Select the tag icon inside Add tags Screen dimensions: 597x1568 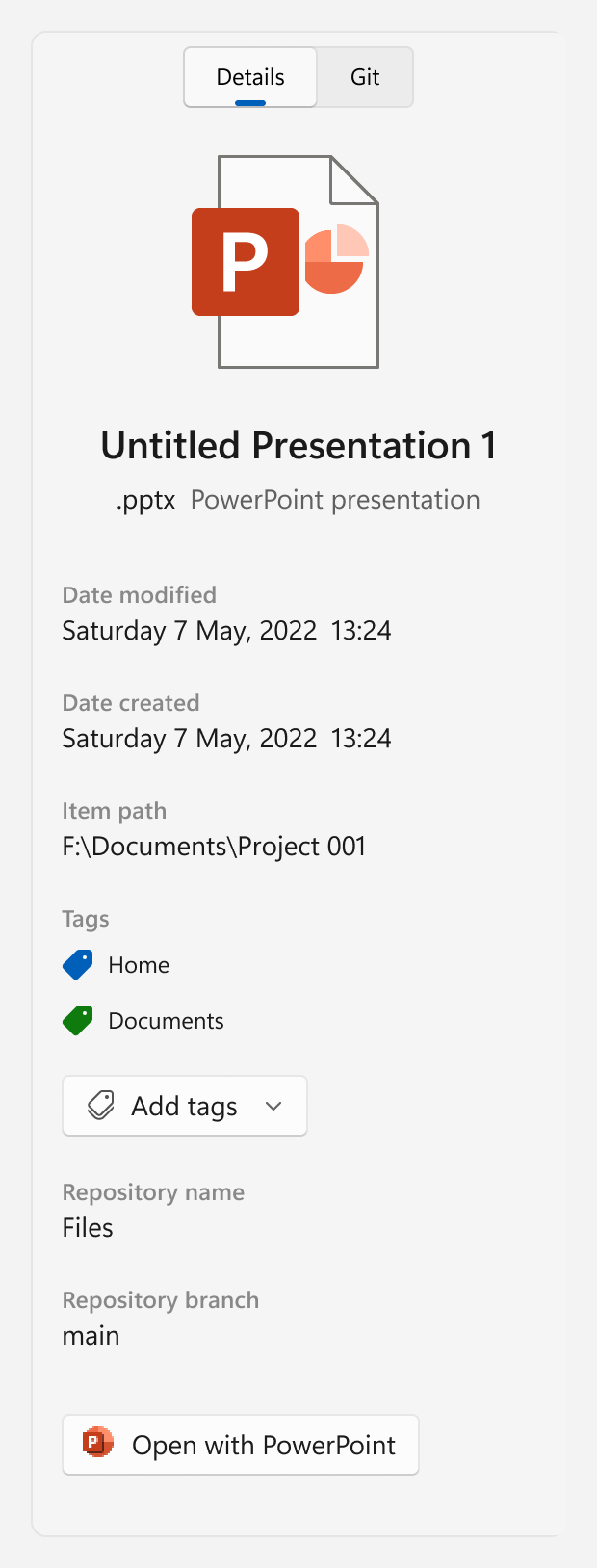pos(99,1105)
